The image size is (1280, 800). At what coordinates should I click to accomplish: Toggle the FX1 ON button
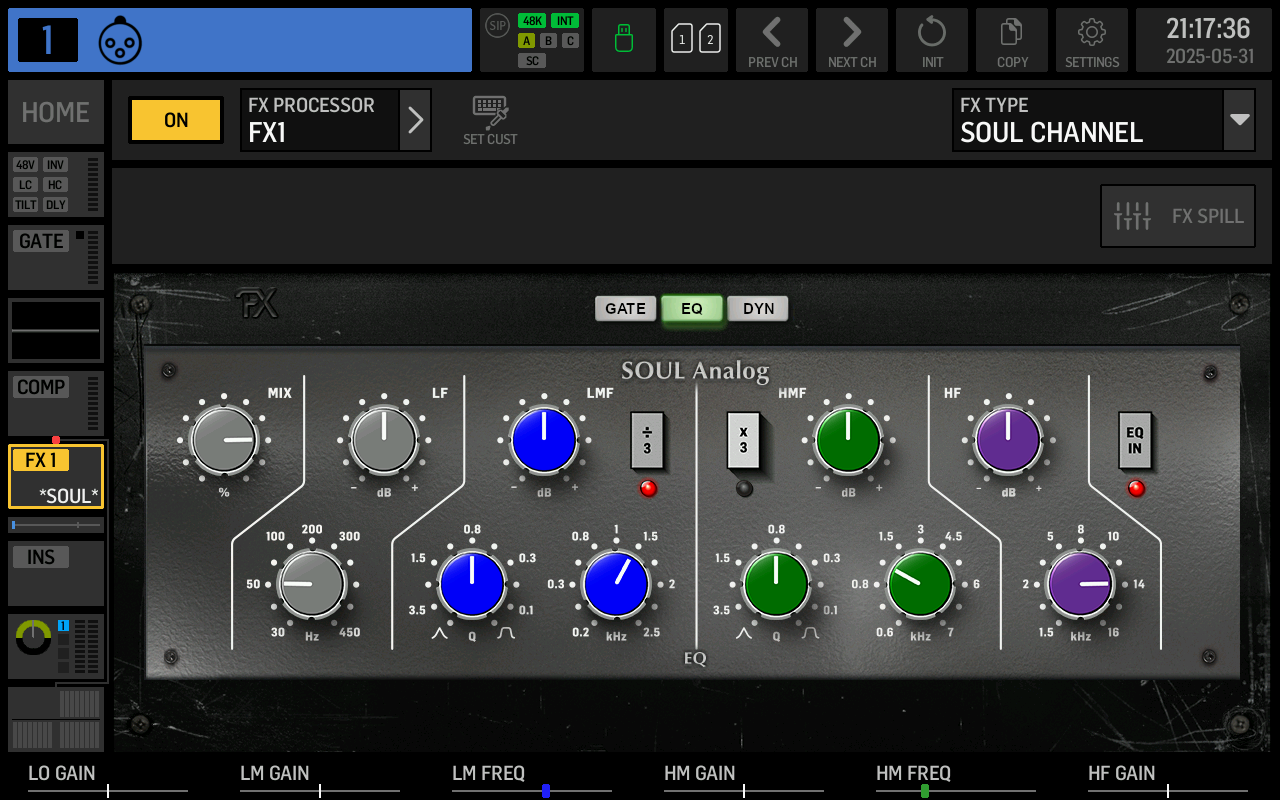(x=175, y=120)
